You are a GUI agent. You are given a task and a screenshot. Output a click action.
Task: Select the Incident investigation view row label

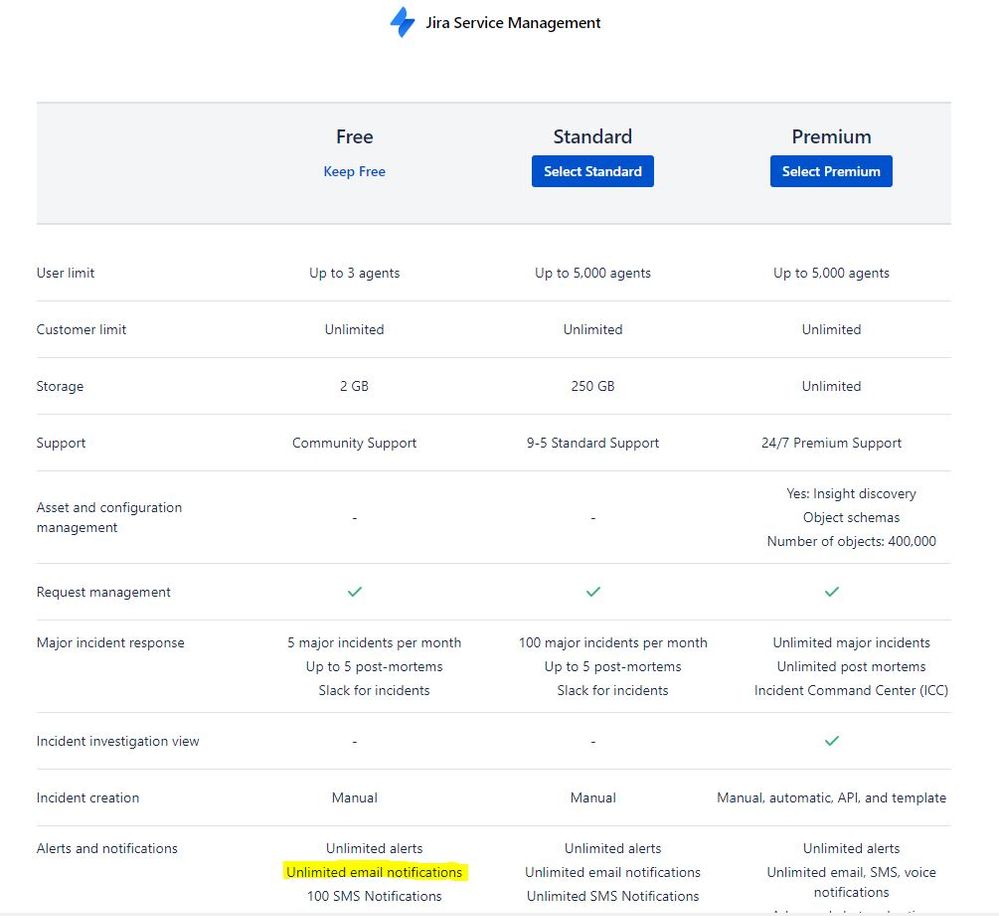click(x=118, y=741)
